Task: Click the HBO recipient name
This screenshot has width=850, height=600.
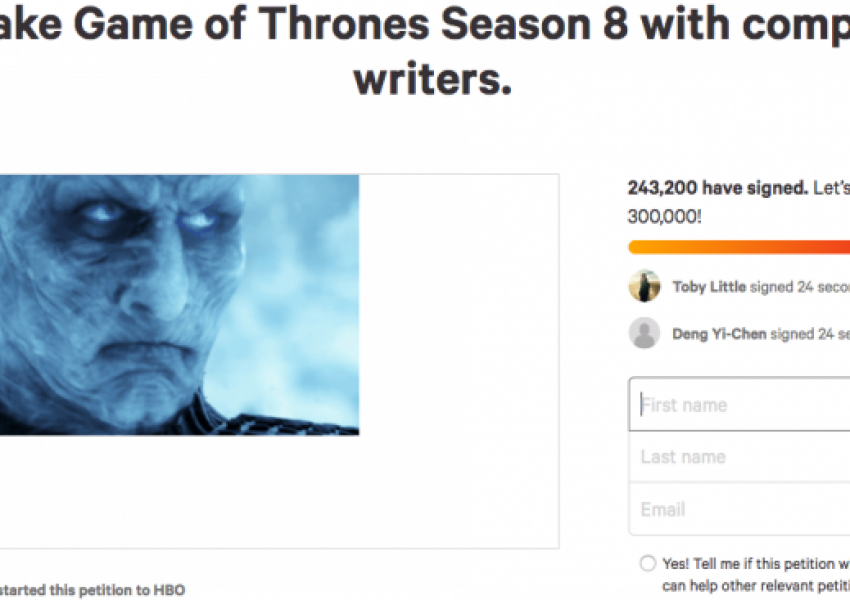Action: pos(169,590)
